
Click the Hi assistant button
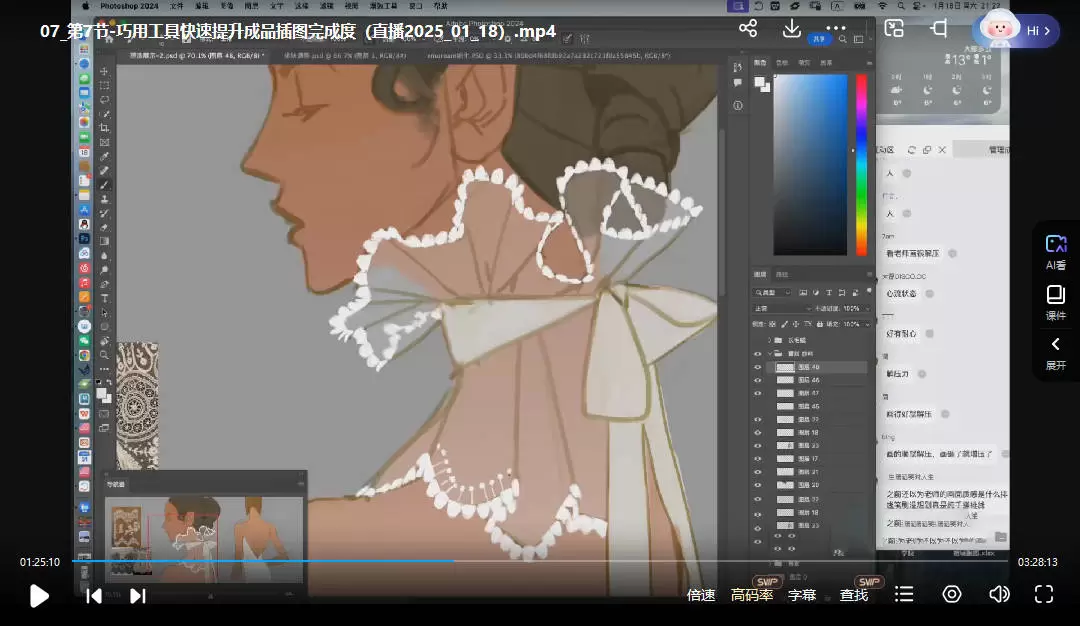point(1037,31)
